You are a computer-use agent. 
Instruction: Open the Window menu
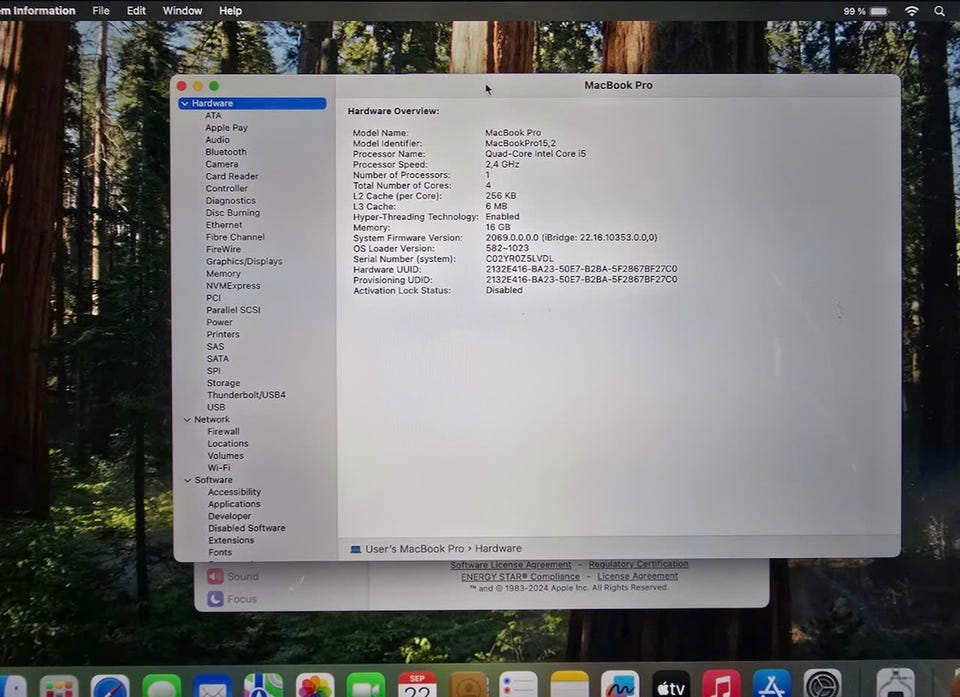pyautogui.click(x=182, y=11)
